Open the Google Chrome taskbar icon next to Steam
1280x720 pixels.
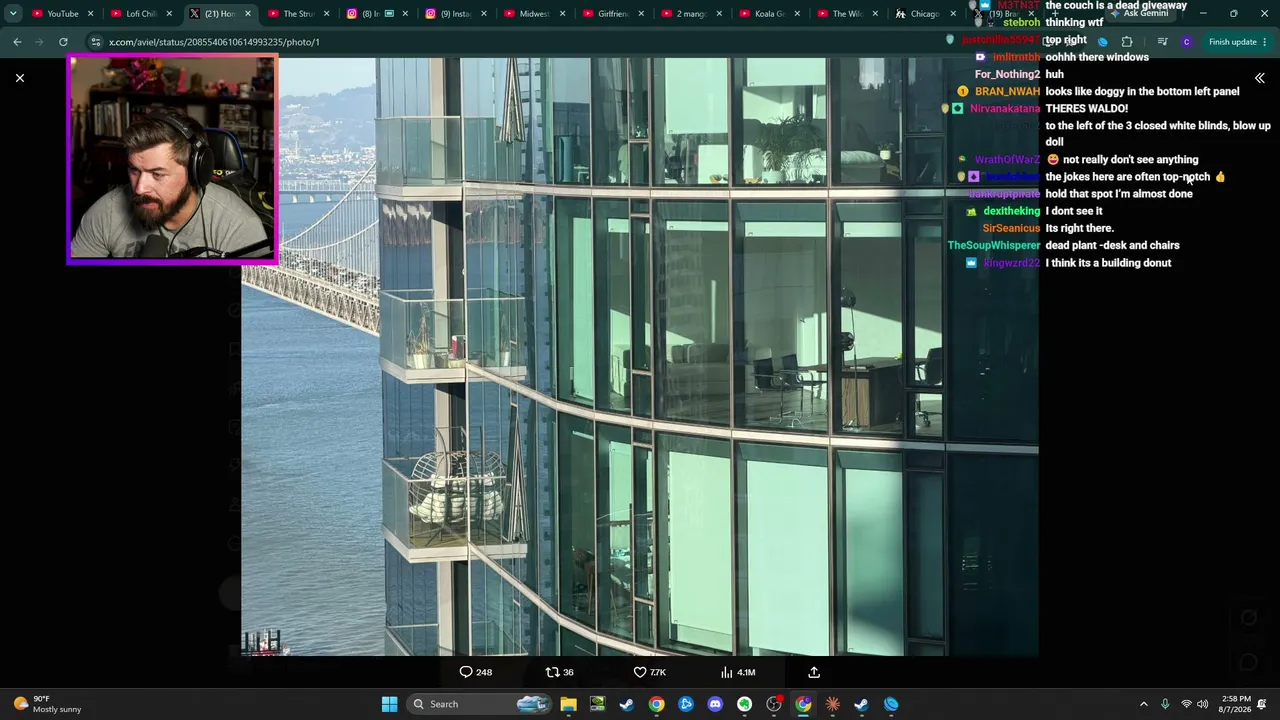click(656, 704)
